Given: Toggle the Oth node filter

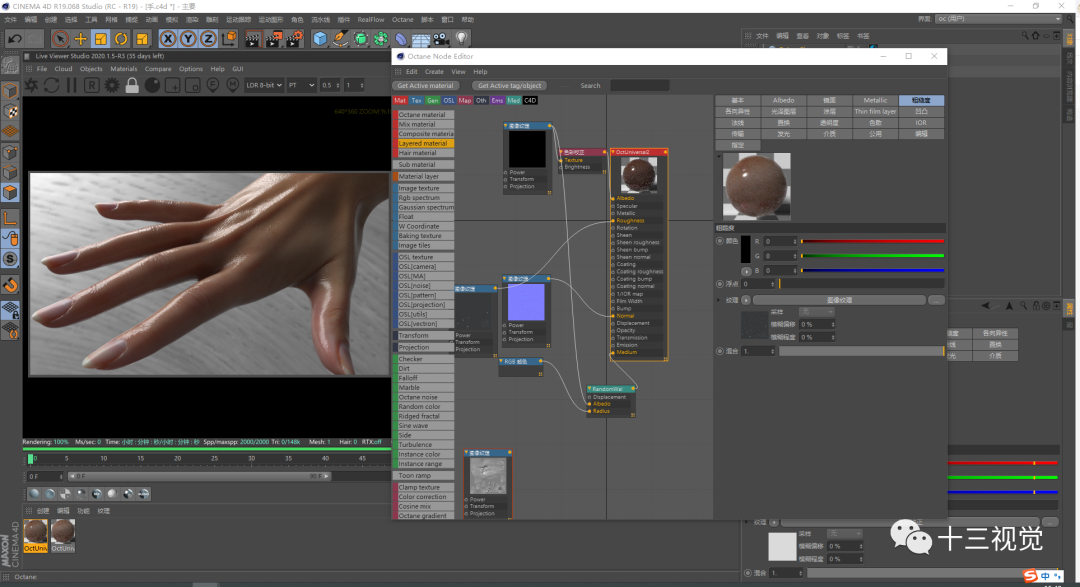Looking at the screenshot, I should pyautogui.click(x=481, y=101).
